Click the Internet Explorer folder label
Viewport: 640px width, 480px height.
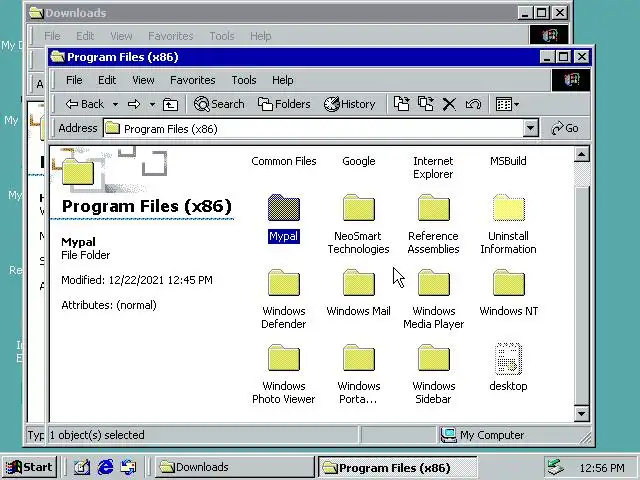(x=433, y=167)
